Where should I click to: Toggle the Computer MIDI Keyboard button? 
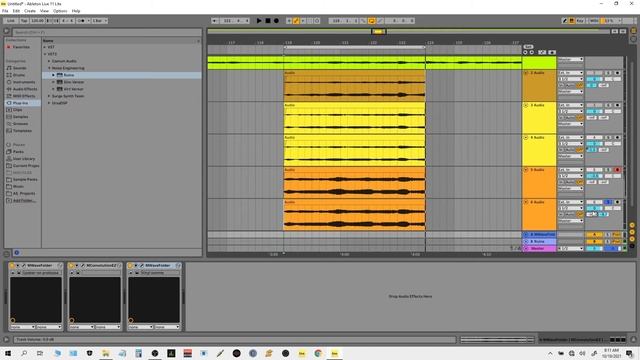(572, 21)
